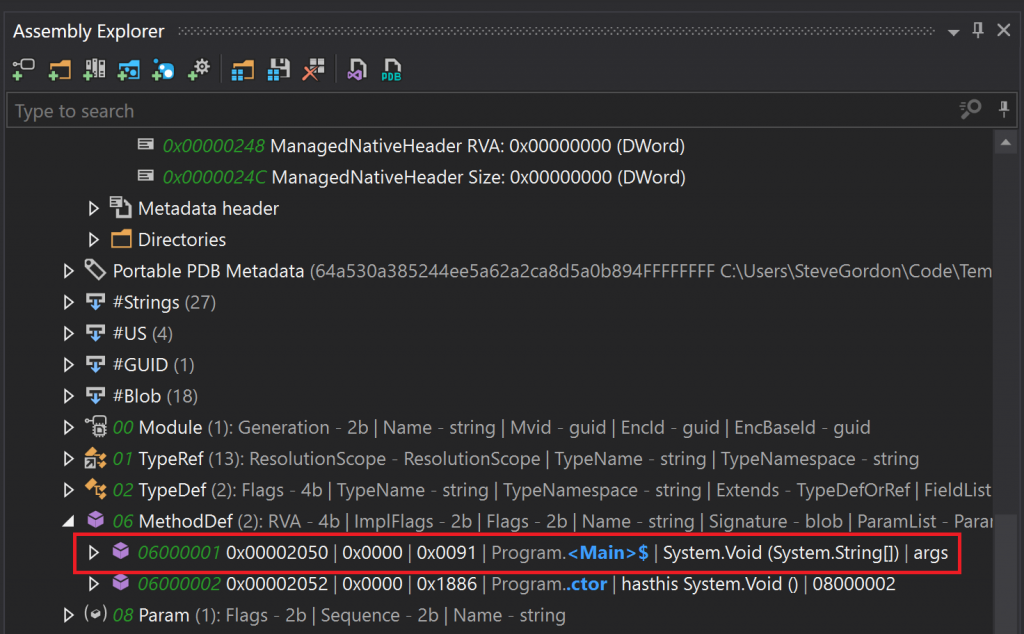The width and height of the screenshot is (1024, 634).
Task: Select 'ManagedNativeHeader RVA: 0x00000000 (DWord)' row
Action: (477, 146)
